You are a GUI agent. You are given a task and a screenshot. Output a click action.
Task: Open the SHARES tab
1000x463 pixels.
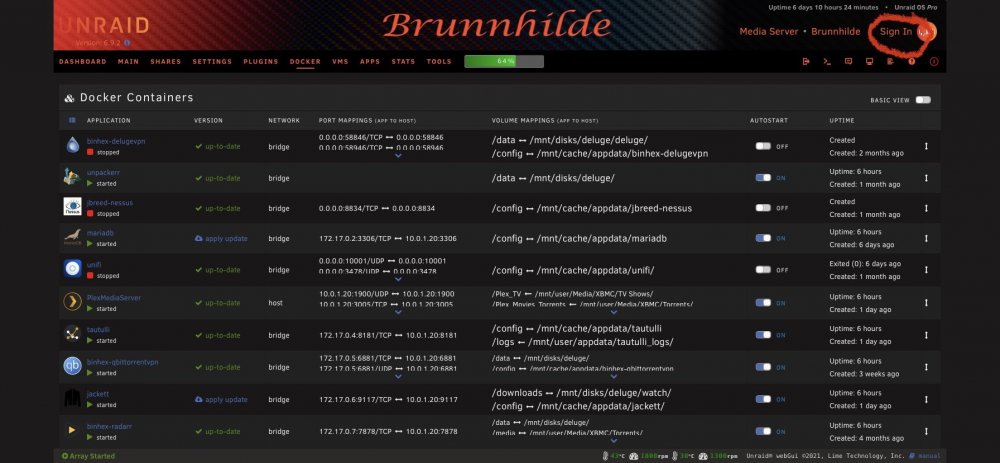(x=166, y=62)
